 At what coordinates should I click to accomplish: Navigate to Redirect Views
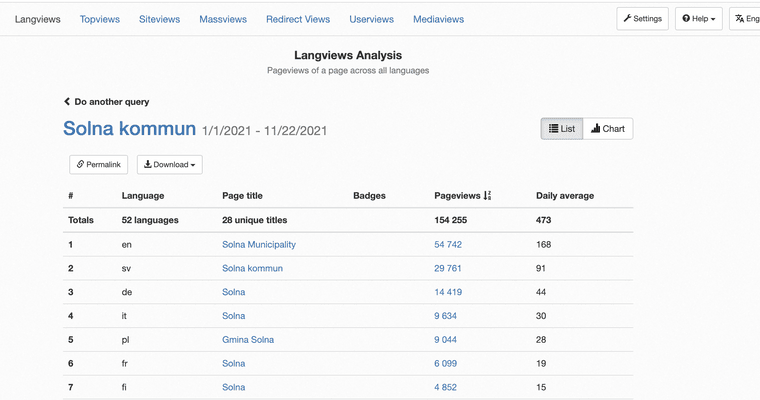(x=297, y=19)
